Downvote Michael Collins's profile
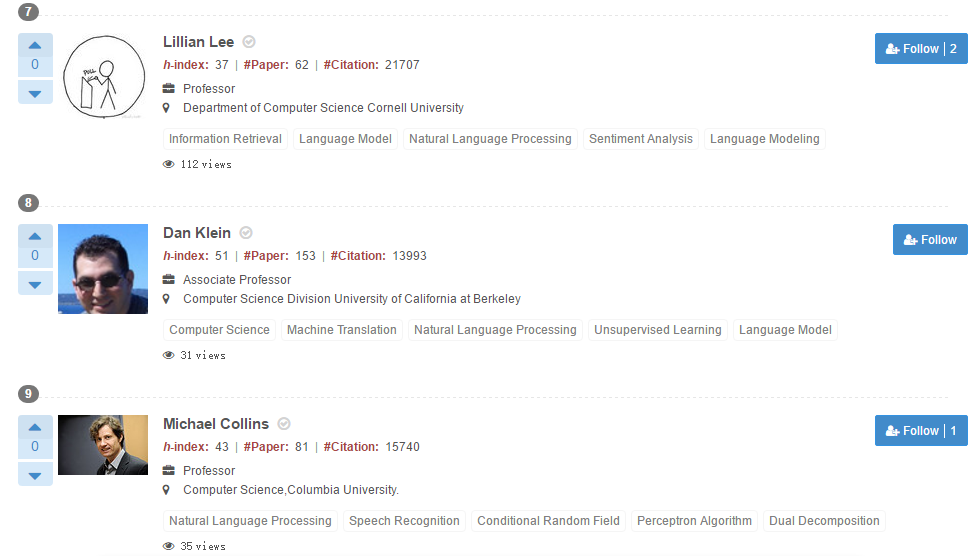 pos(35,474)
